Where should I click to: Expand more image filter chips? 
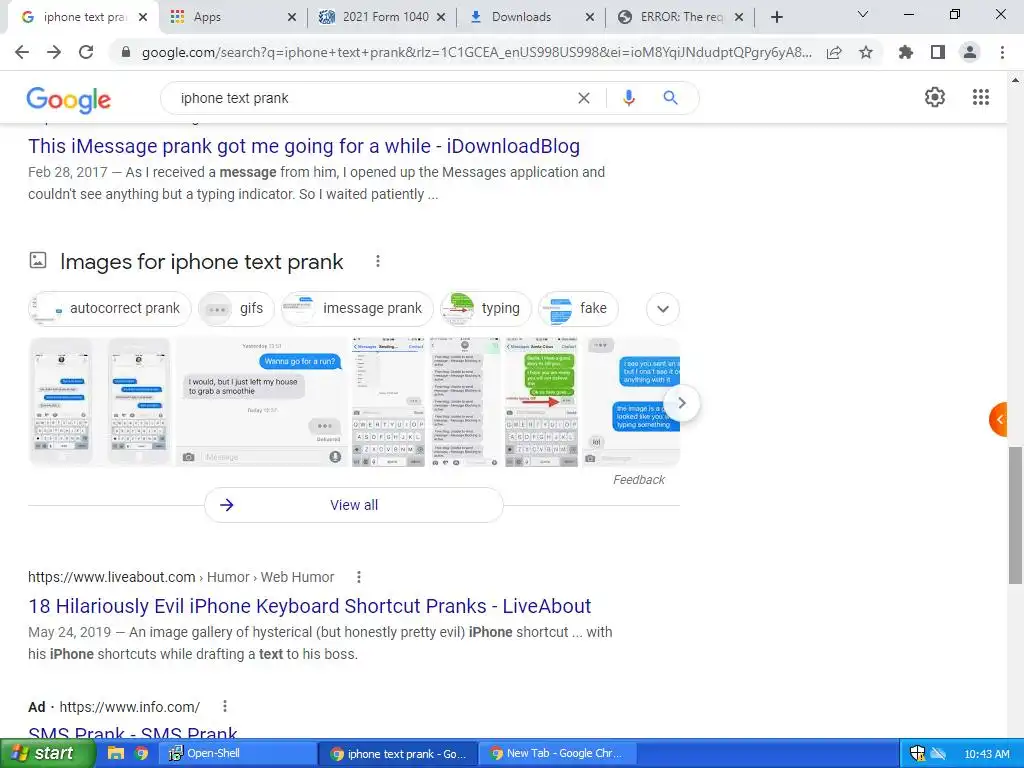tap(663, 309)
